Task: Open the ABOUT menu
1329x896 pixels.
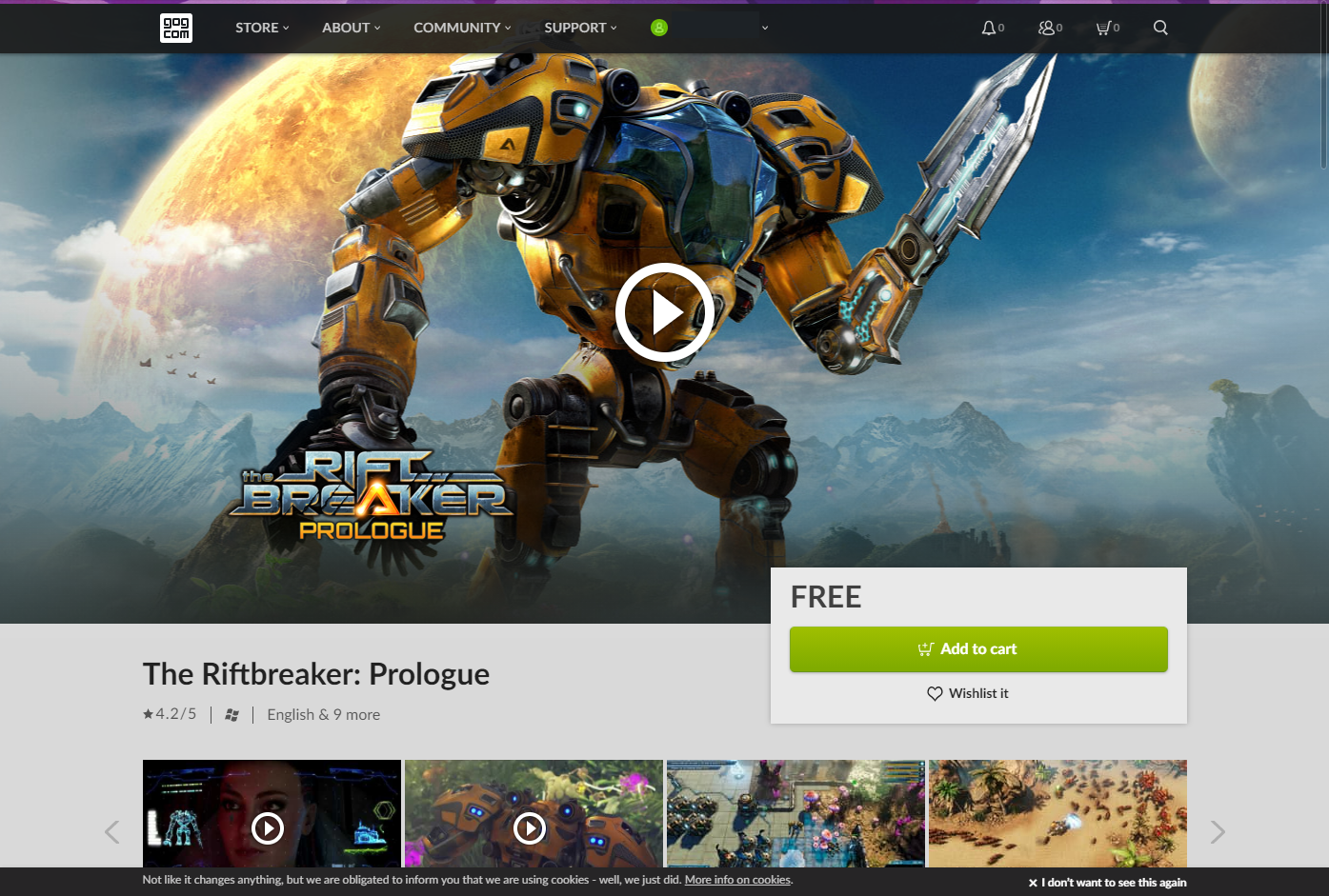Action: tap(351, 28)
